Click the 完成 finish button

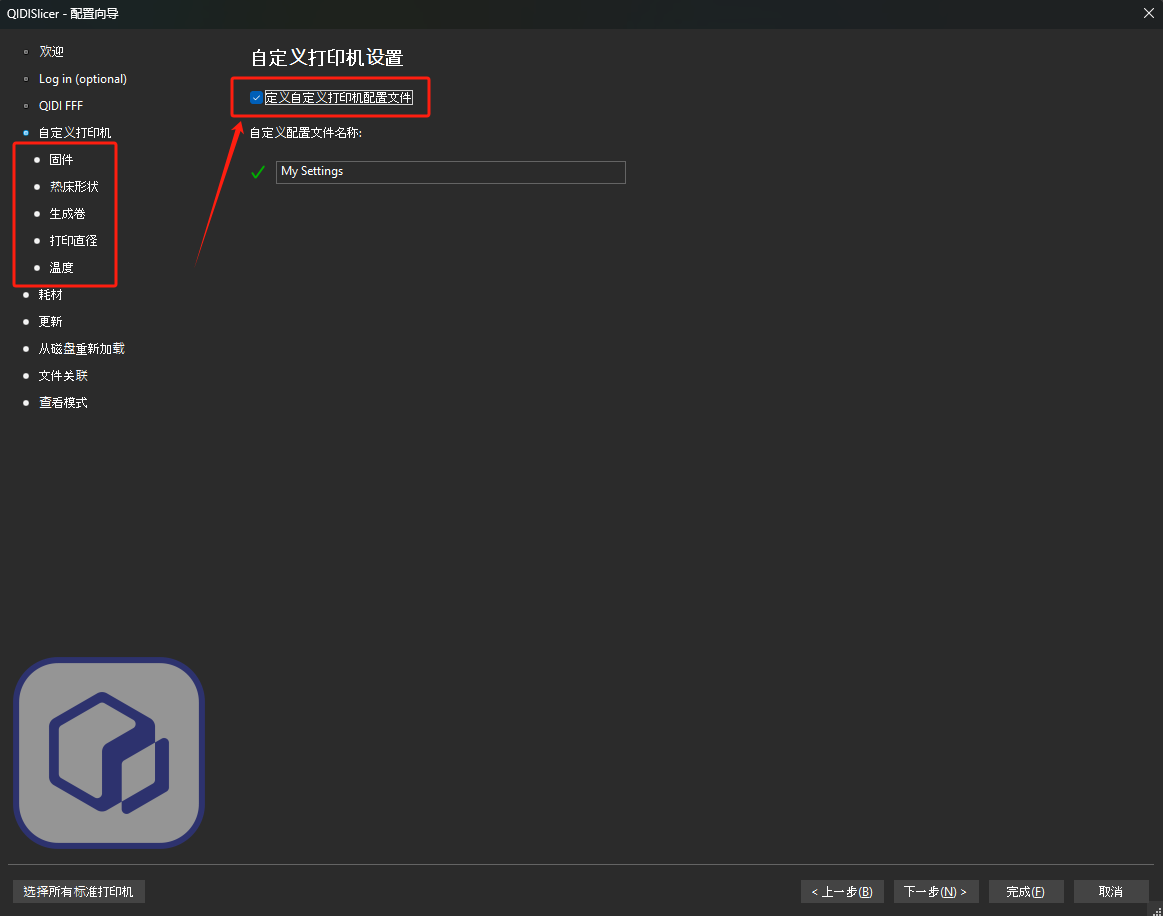[x=1025, y=891]
